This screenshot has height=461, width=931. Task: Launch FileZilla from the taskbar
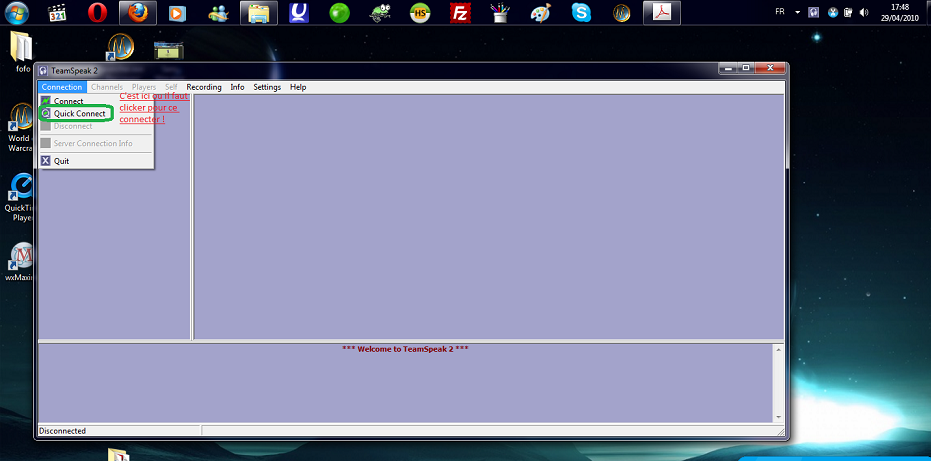pyautogui.click(x=460, y=12)
